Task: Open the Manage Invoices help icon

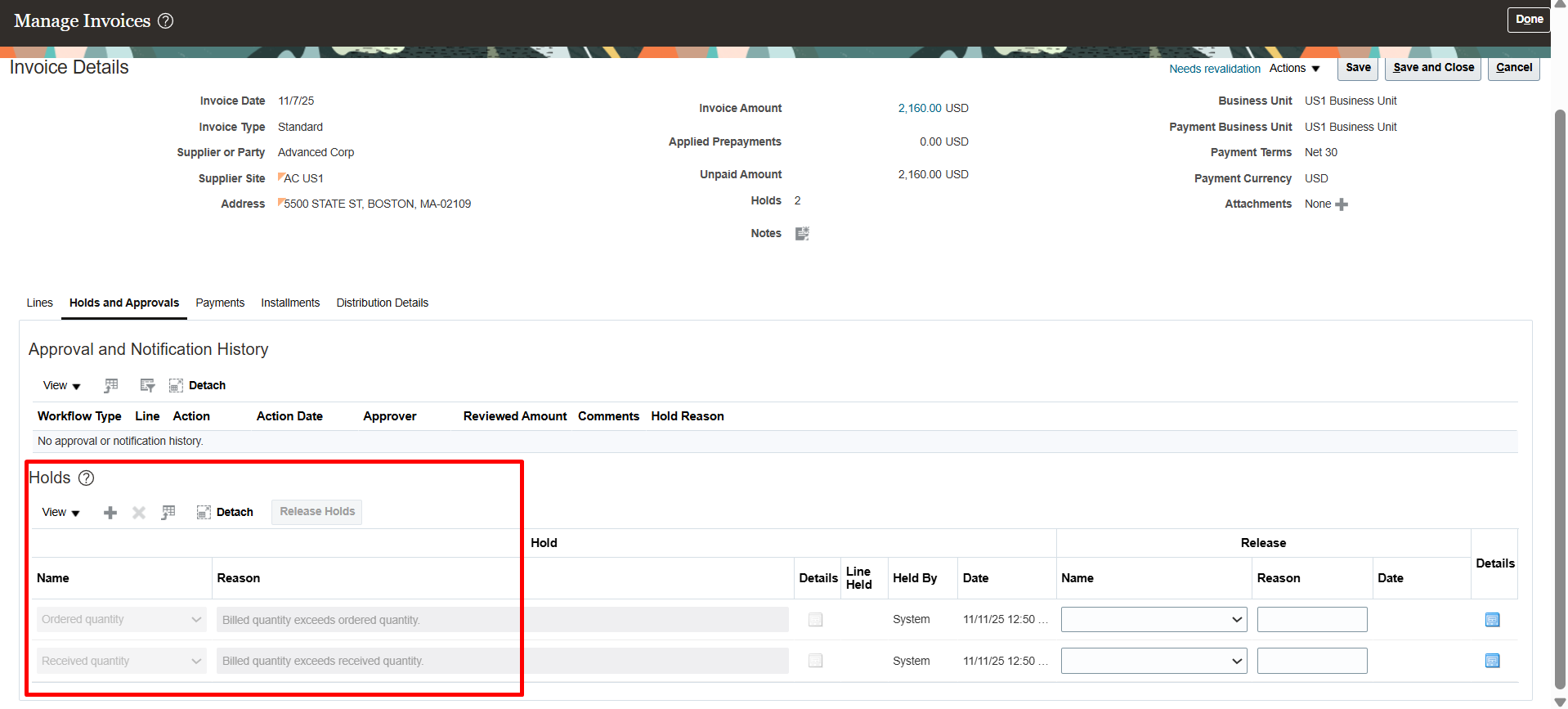Action: click(165, 21)
